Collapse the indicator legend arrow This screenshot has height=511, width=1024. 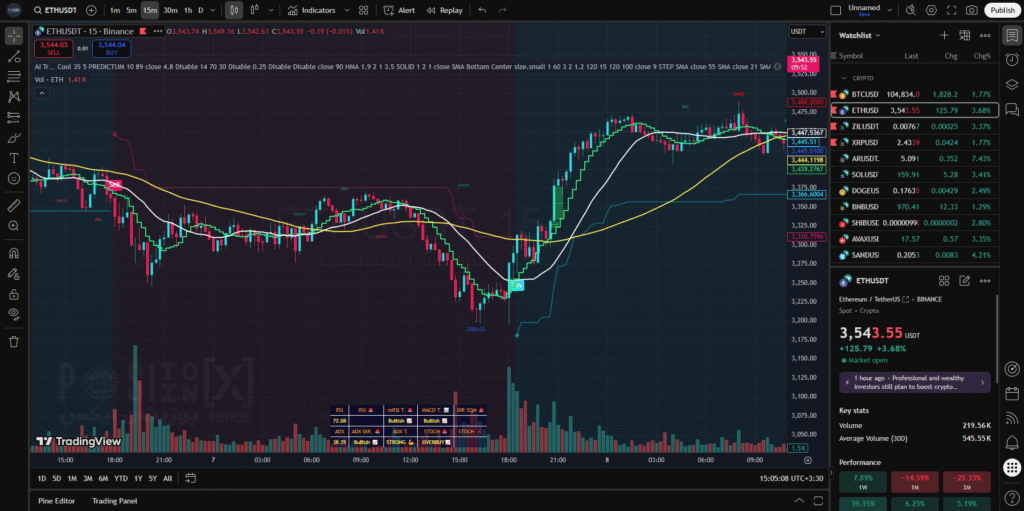pos(42,93)
